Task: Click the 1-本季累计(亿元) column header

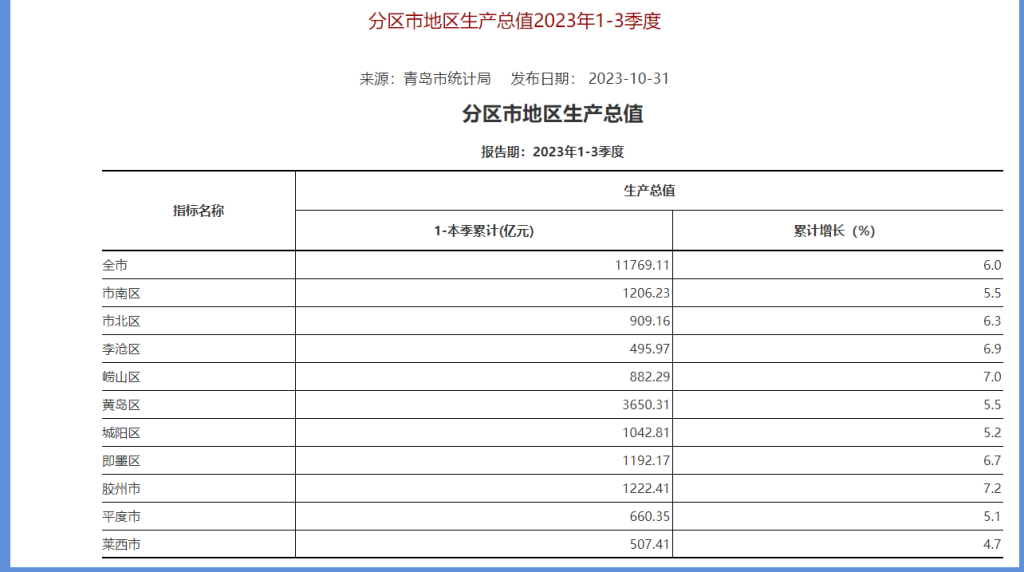Action: click(x=484, y=231)
